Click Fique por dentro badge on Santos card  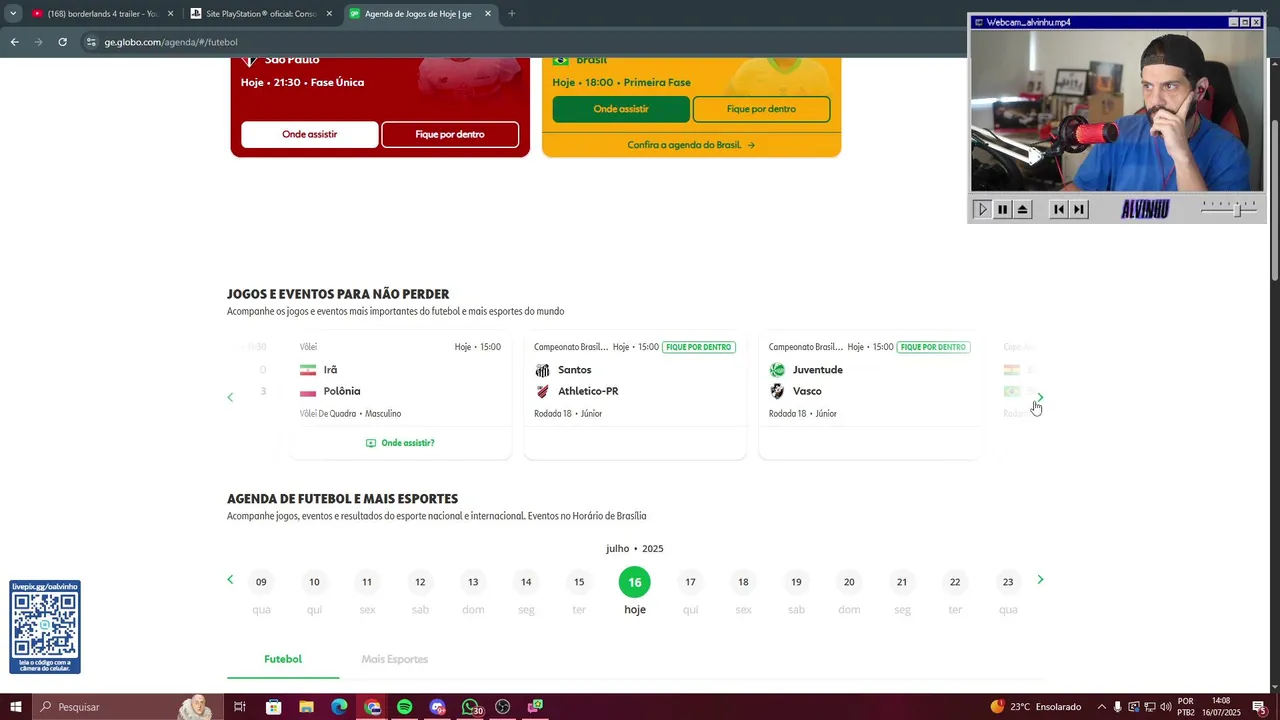698,347
